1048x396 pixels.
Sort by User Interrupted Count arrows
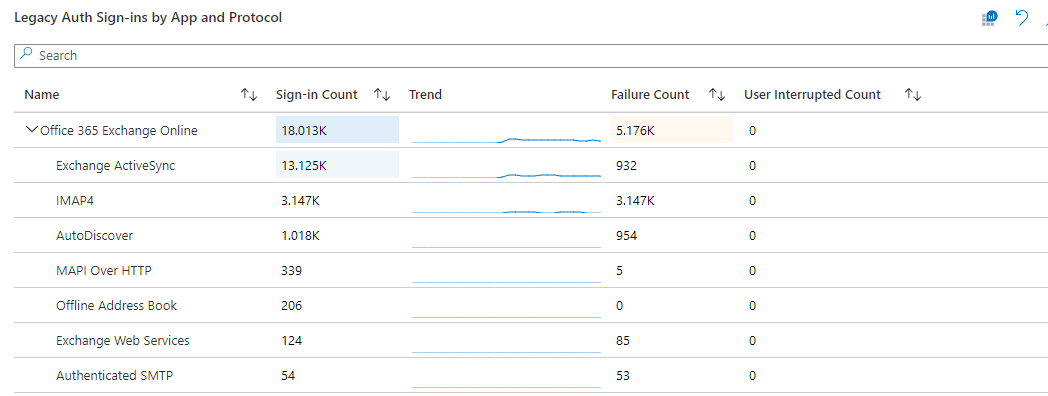pos(913,95)
